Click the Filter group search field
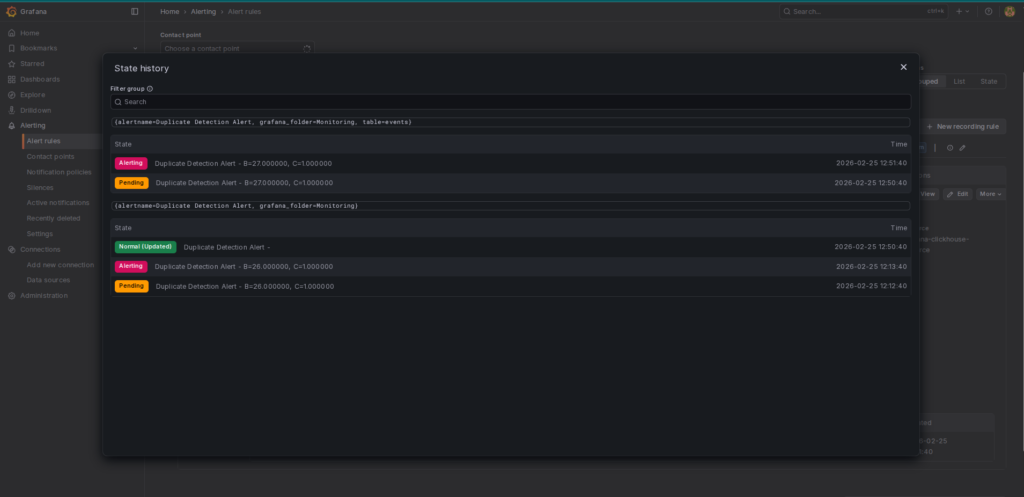1024x497 pixels. click(510, 102)
